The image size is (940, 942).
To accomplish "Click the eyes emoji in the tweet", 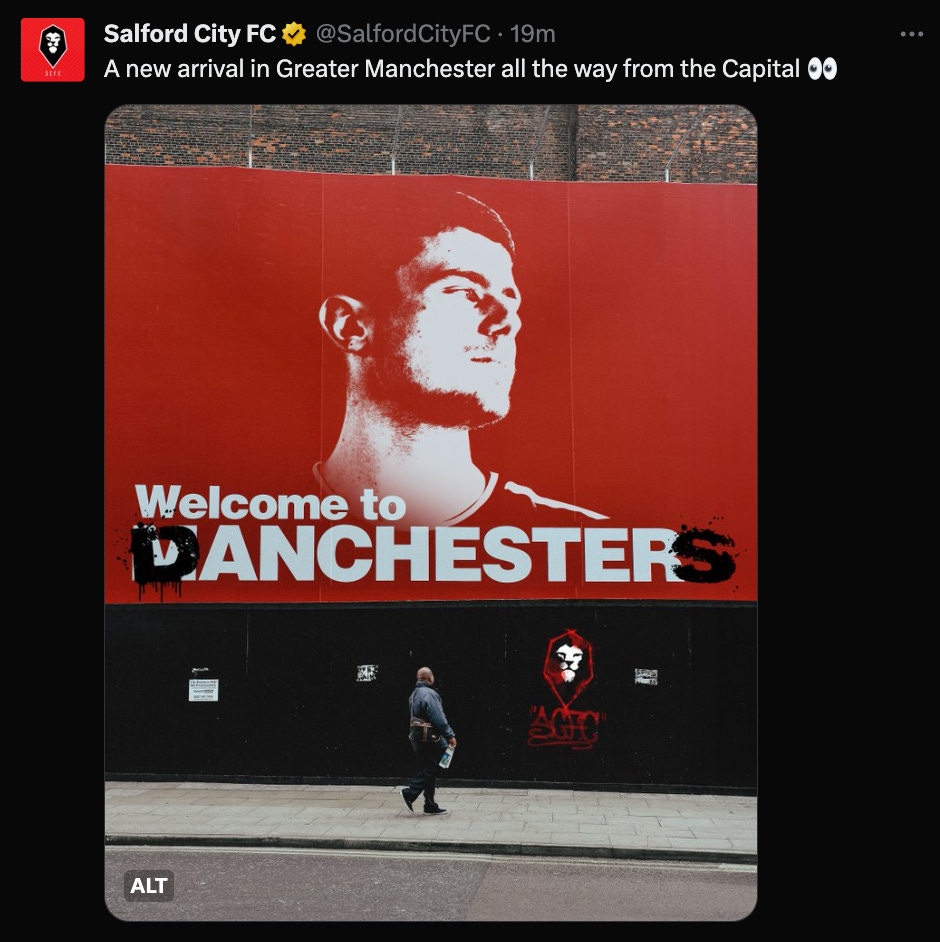I will (x=822, y=69).
